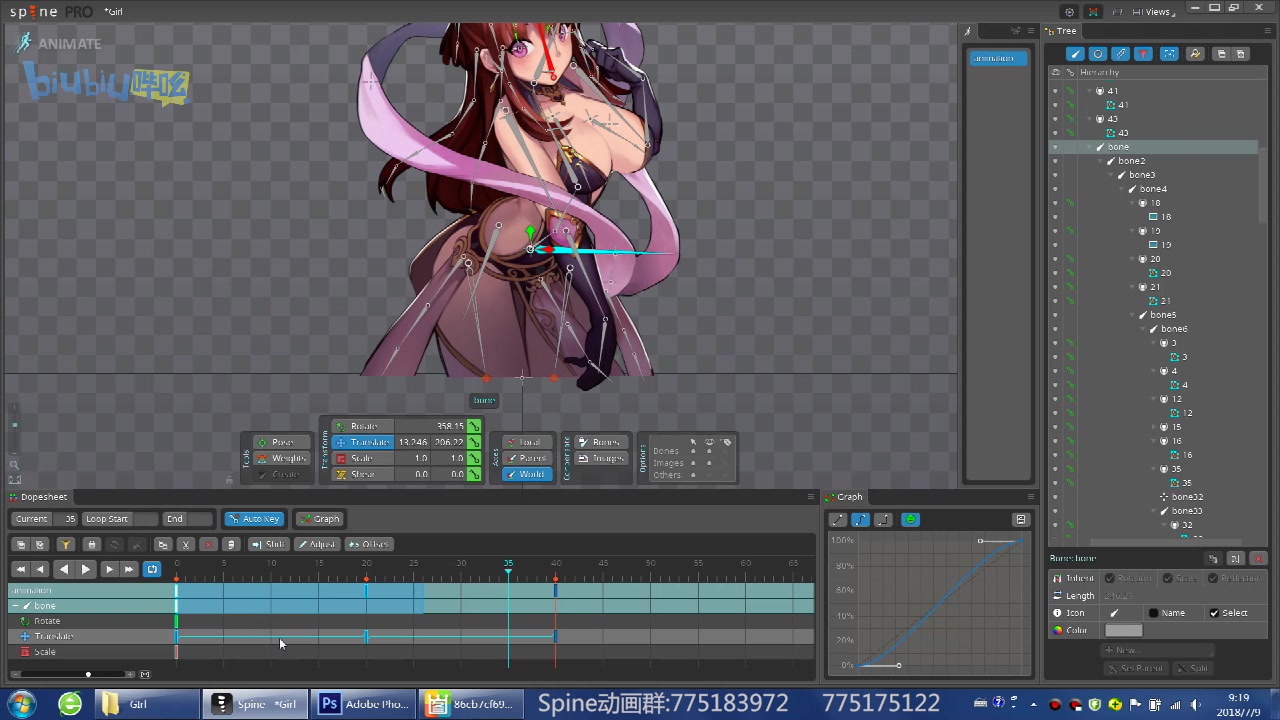Image resolution: width=1280 pixels, height=720 pixels.
Task: Play the animation forward
Action: 86,569
